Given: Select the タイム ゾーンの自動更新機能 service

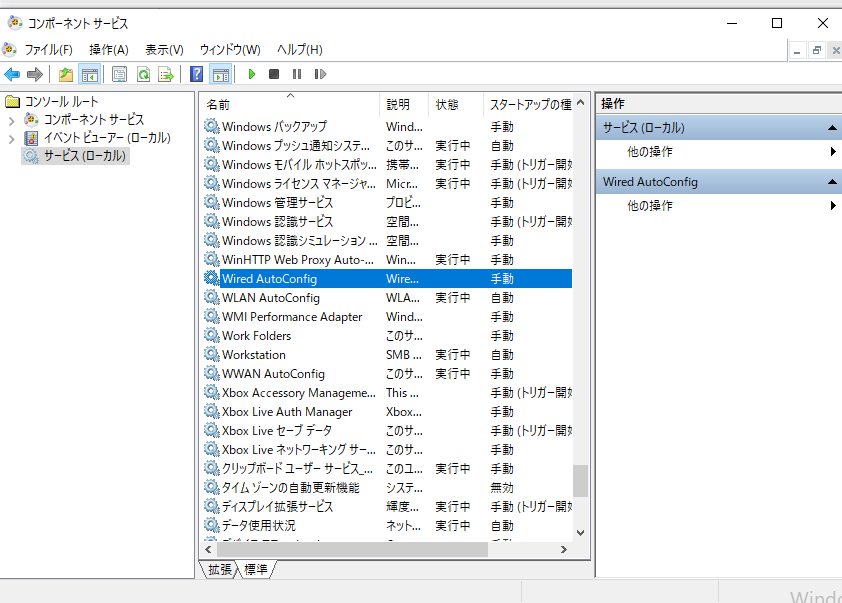Looking at the screenshot, I should [387, 488].
